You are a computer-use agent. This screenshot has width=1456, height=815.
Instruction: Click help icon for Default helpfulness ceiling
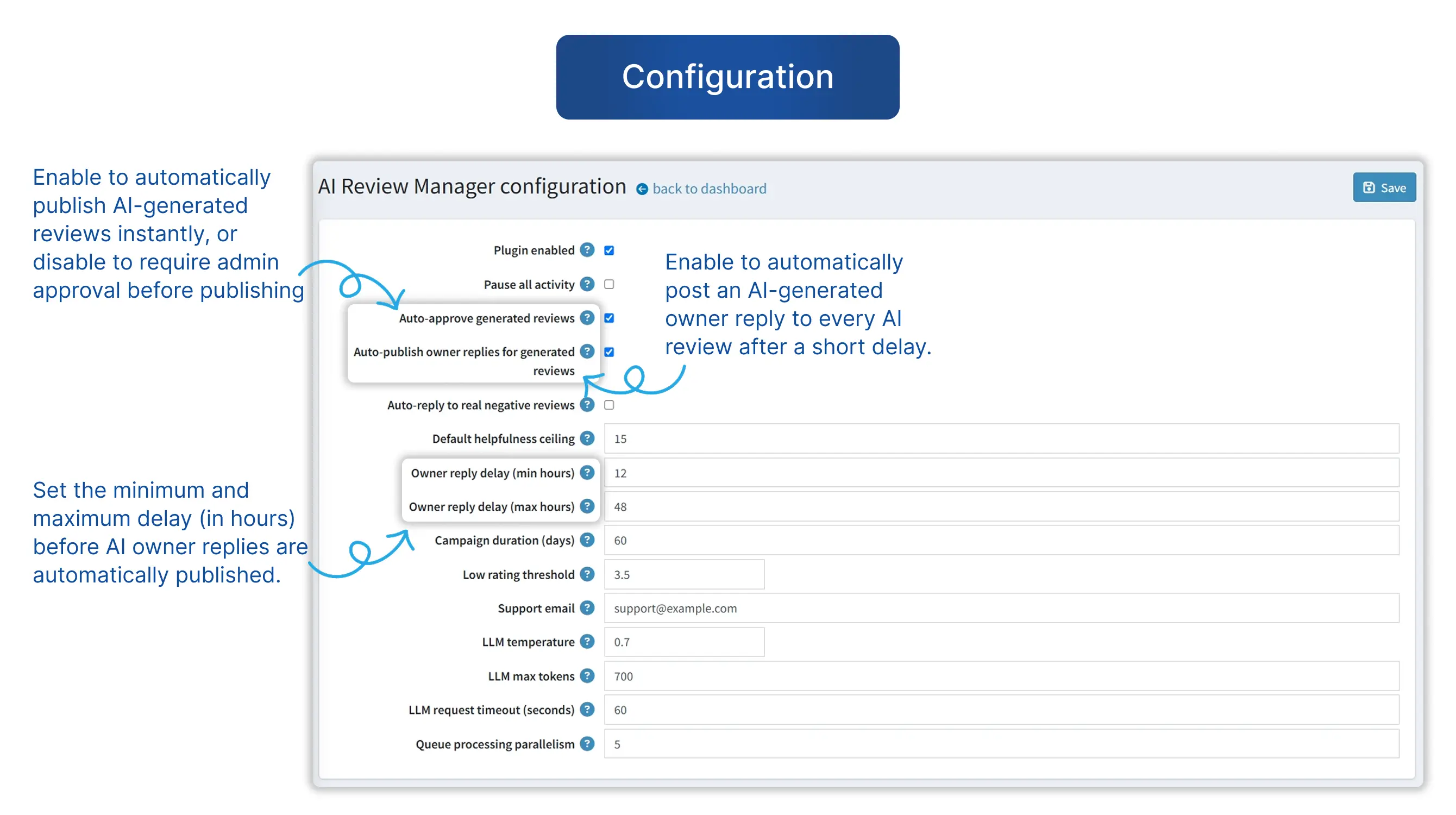click(x=587, y=438)
